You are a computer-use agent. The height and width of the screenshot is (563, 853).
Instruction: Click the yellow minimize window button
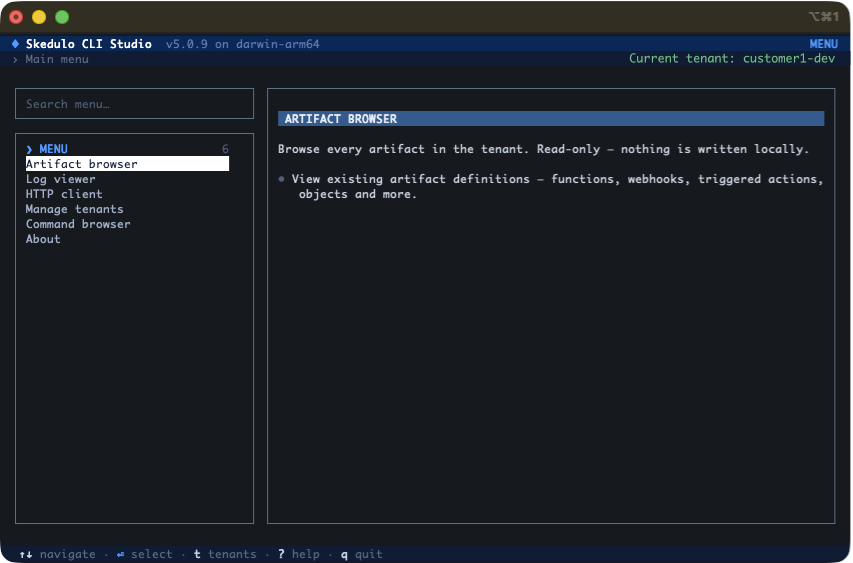click(x=39, y=17)
